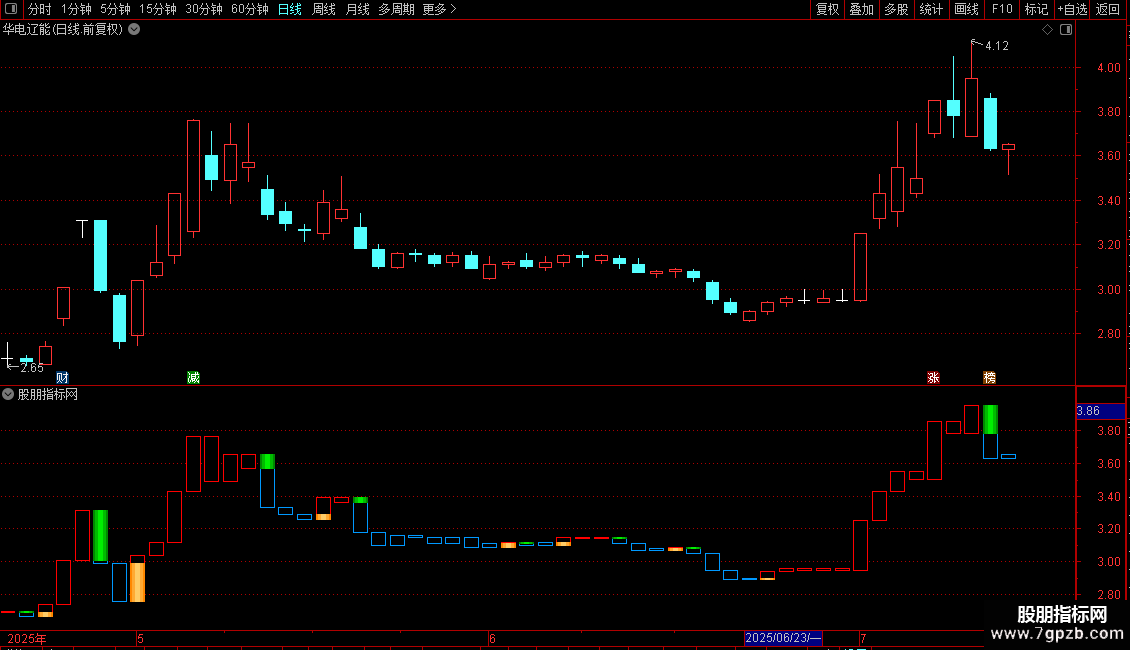
Task: Expand the 更多 period options
Action: pos(439,9)
